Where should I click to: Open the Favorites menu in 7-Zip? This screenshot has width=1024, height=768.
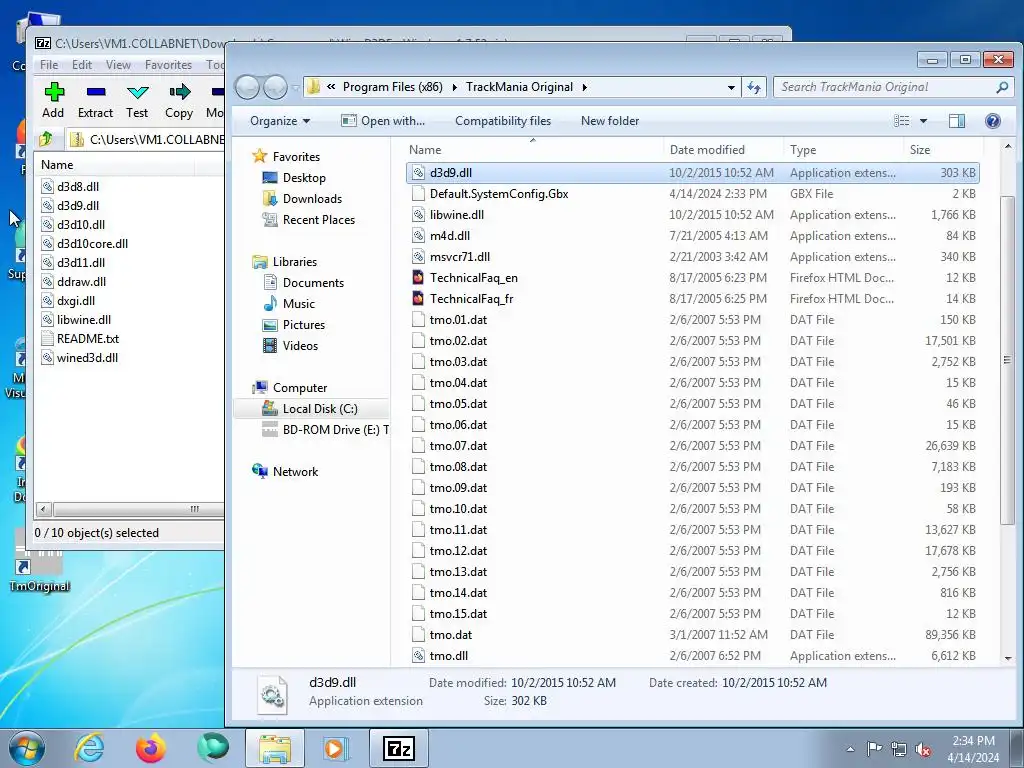(168, 65)
